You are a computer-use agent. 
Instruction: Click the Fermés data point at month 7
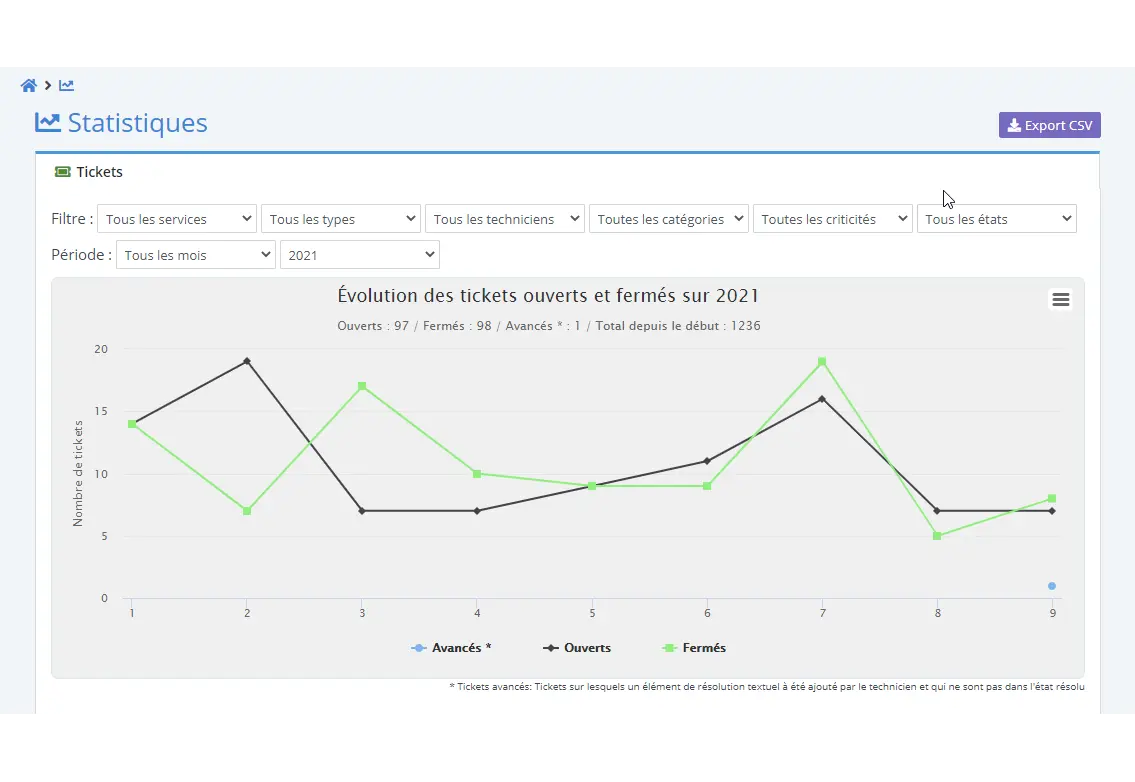coord(822,362)
